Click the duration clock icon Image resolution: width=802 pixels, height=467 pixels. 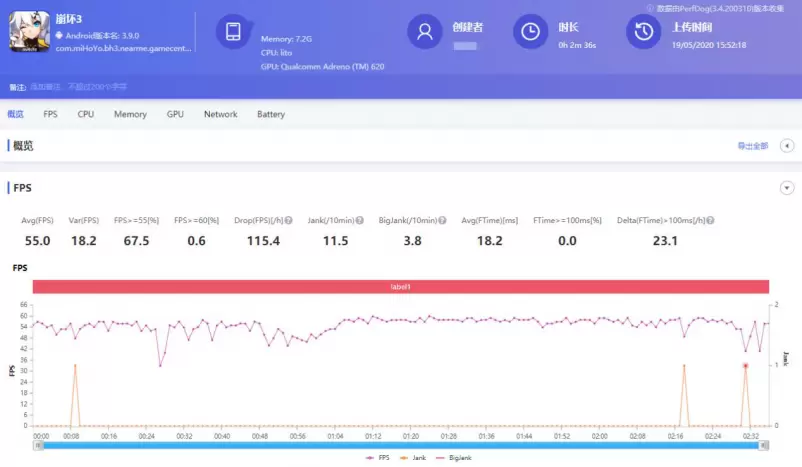pos(530,32)
